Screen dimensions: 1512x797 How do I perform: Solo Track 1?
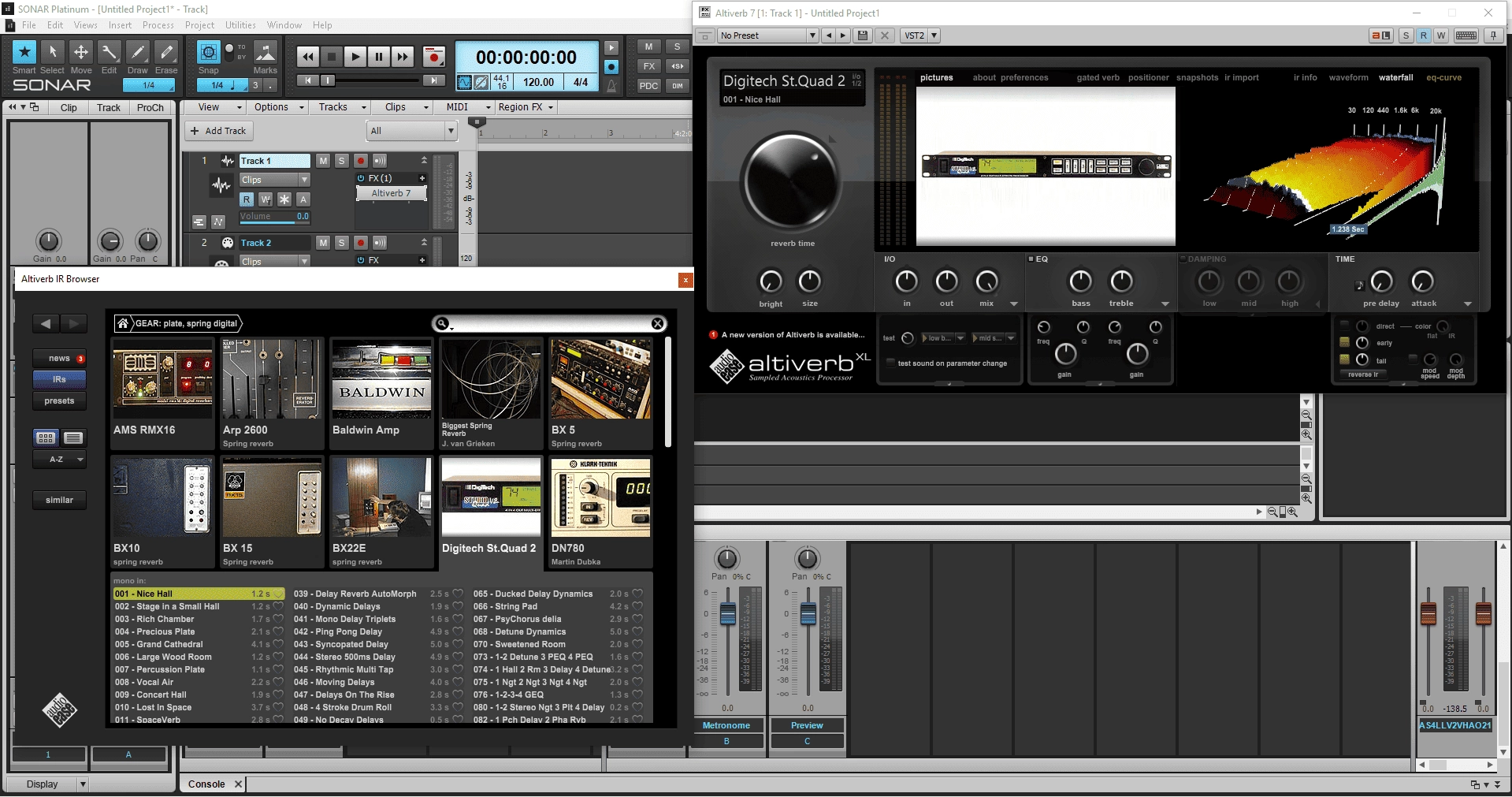(x=341, y=161)
